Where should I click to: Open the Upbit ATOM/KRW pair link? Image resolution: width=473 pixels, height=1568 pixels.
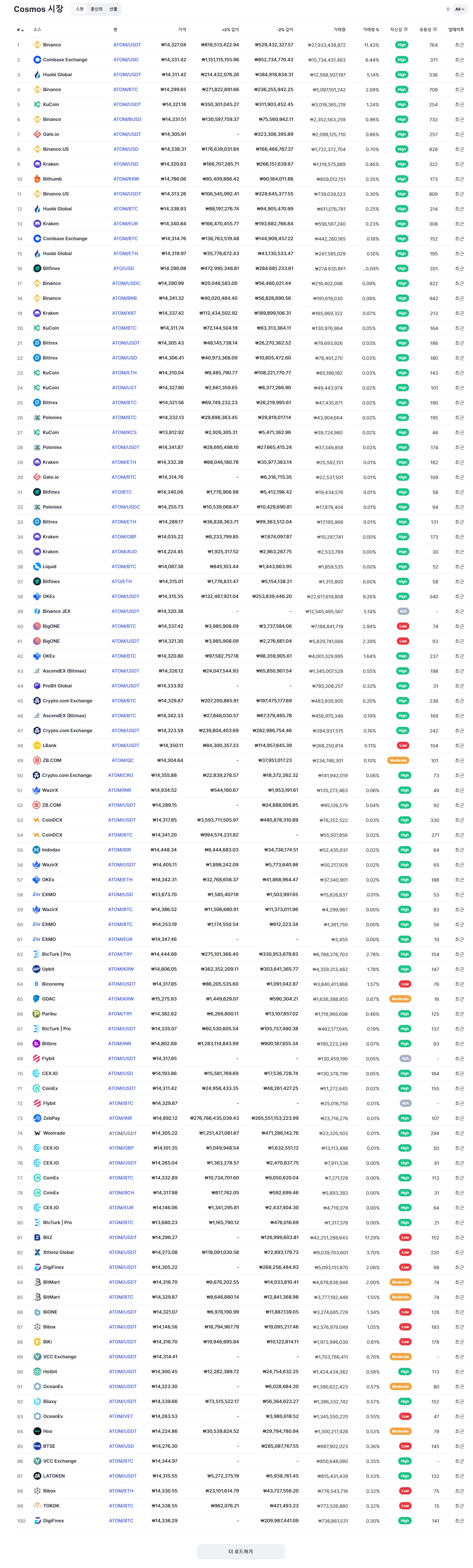(x=121, y=969)
